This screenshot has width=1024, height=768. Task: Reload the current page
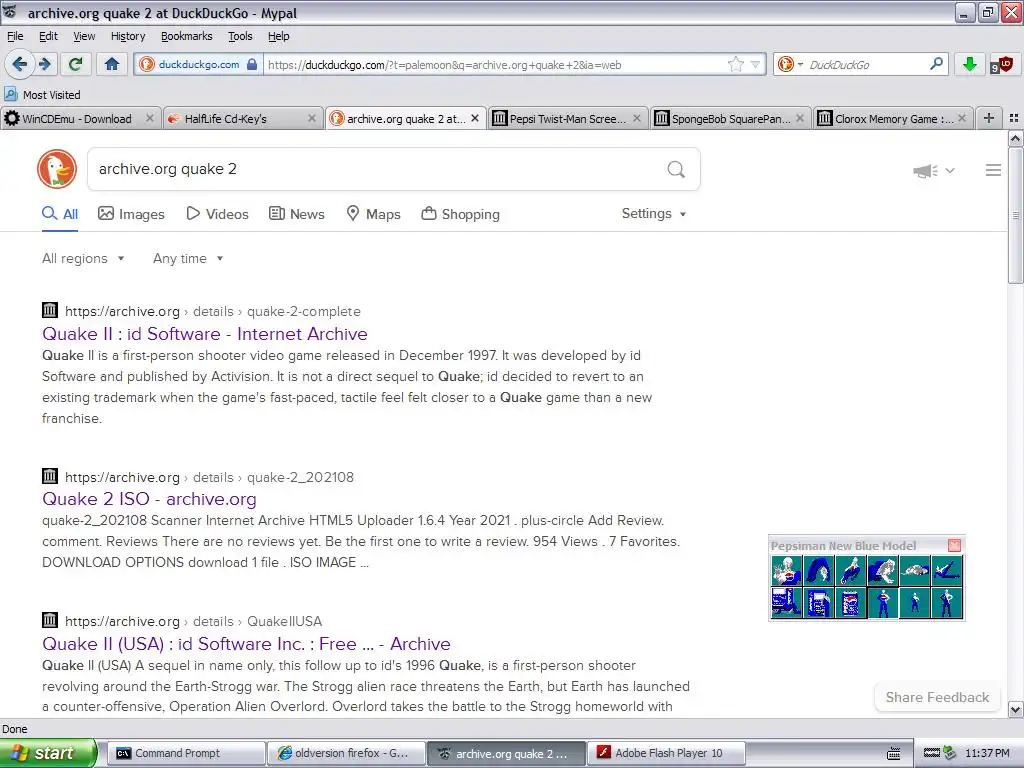[x=76, y=64]
